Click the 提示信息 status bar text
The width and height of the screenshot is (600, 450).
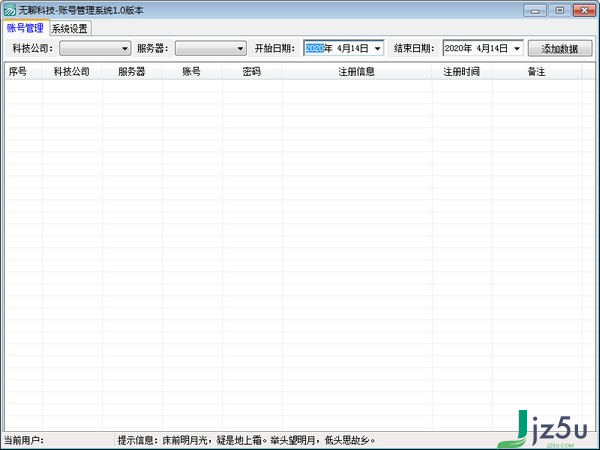[x=246, y=440]
